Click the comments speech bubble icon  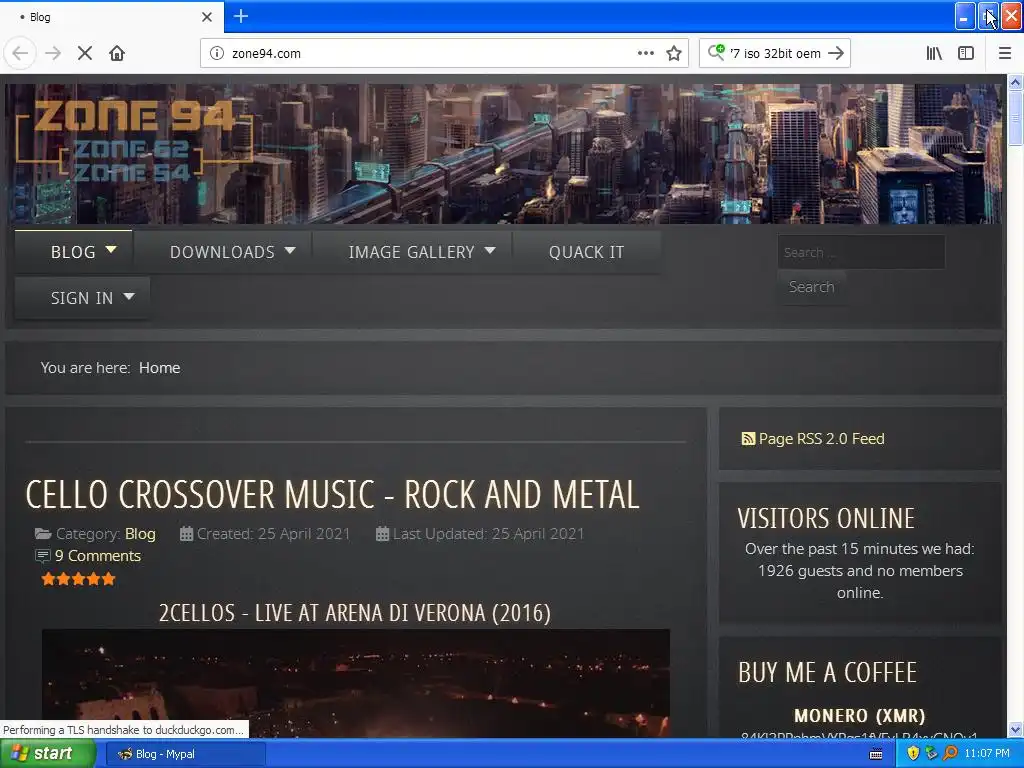[x=42, y=556]
